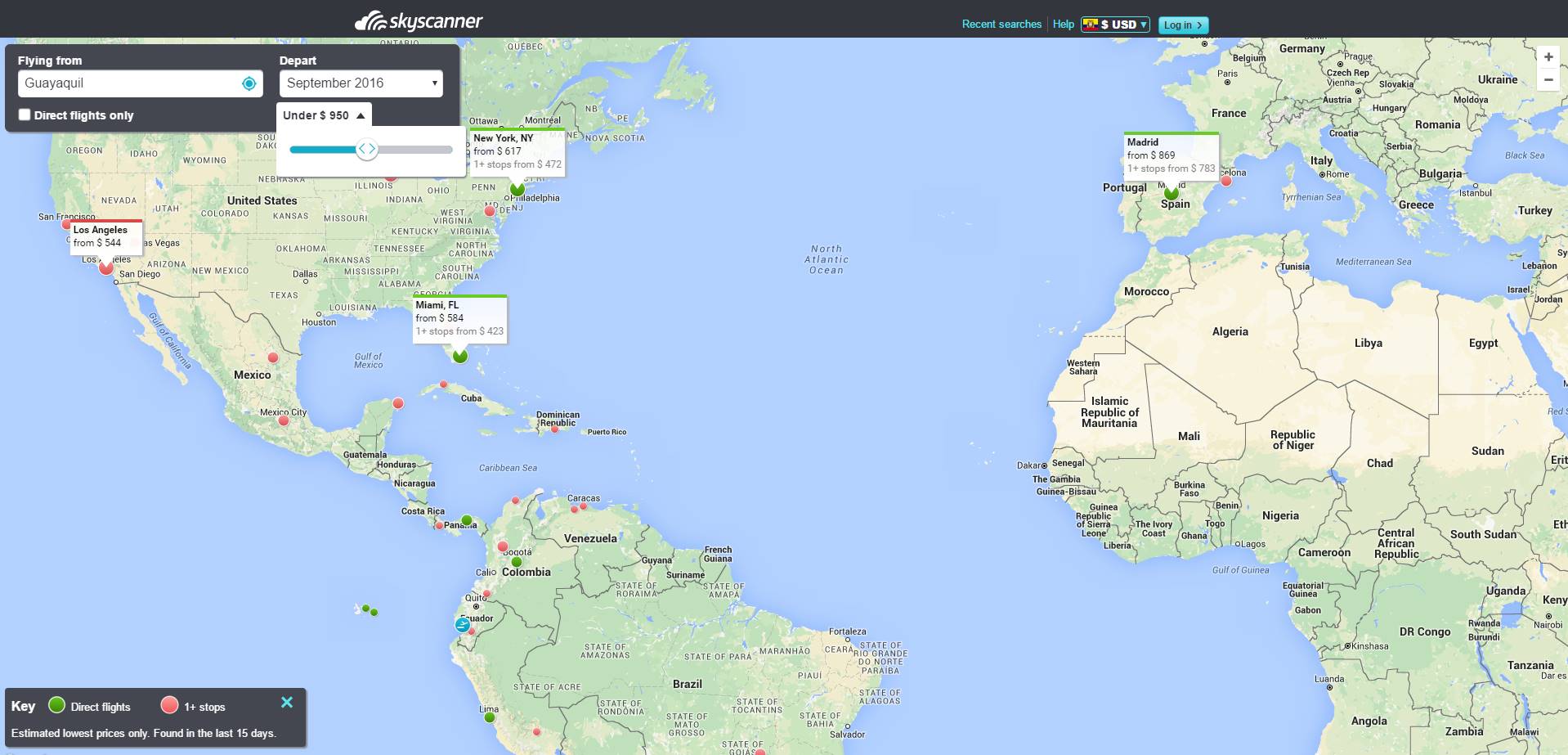Open the USD currency selector
The width and height of the screenshot is (1568, 755).
click(x=1115, y=25)
